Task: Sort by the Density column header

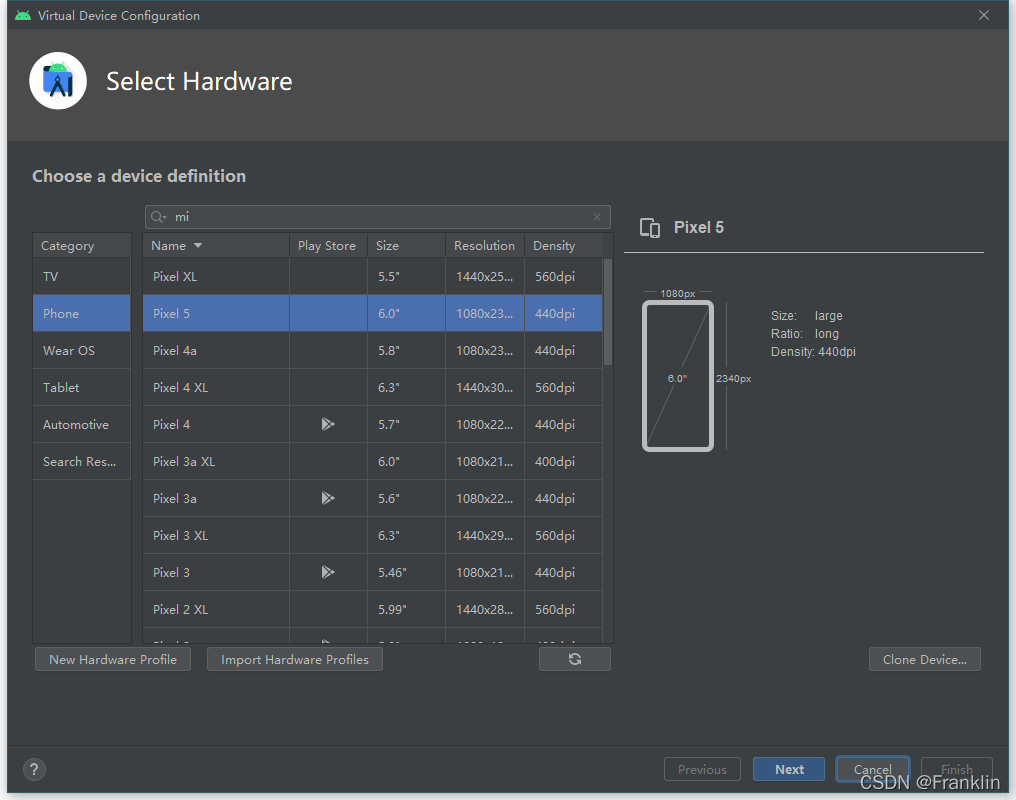Action: [x=563, y=246]
